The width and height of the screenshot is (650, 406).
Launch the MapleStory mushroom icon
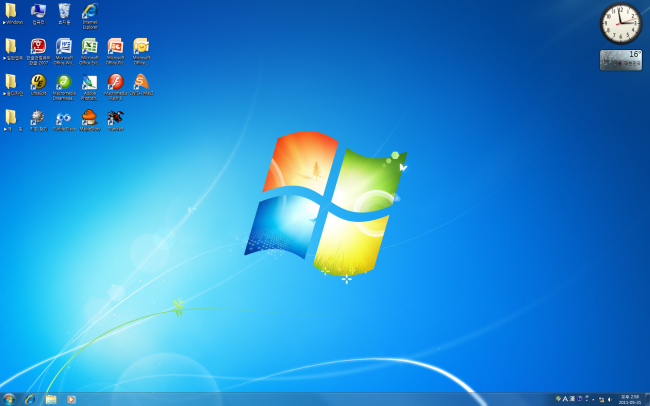point(90,118)
